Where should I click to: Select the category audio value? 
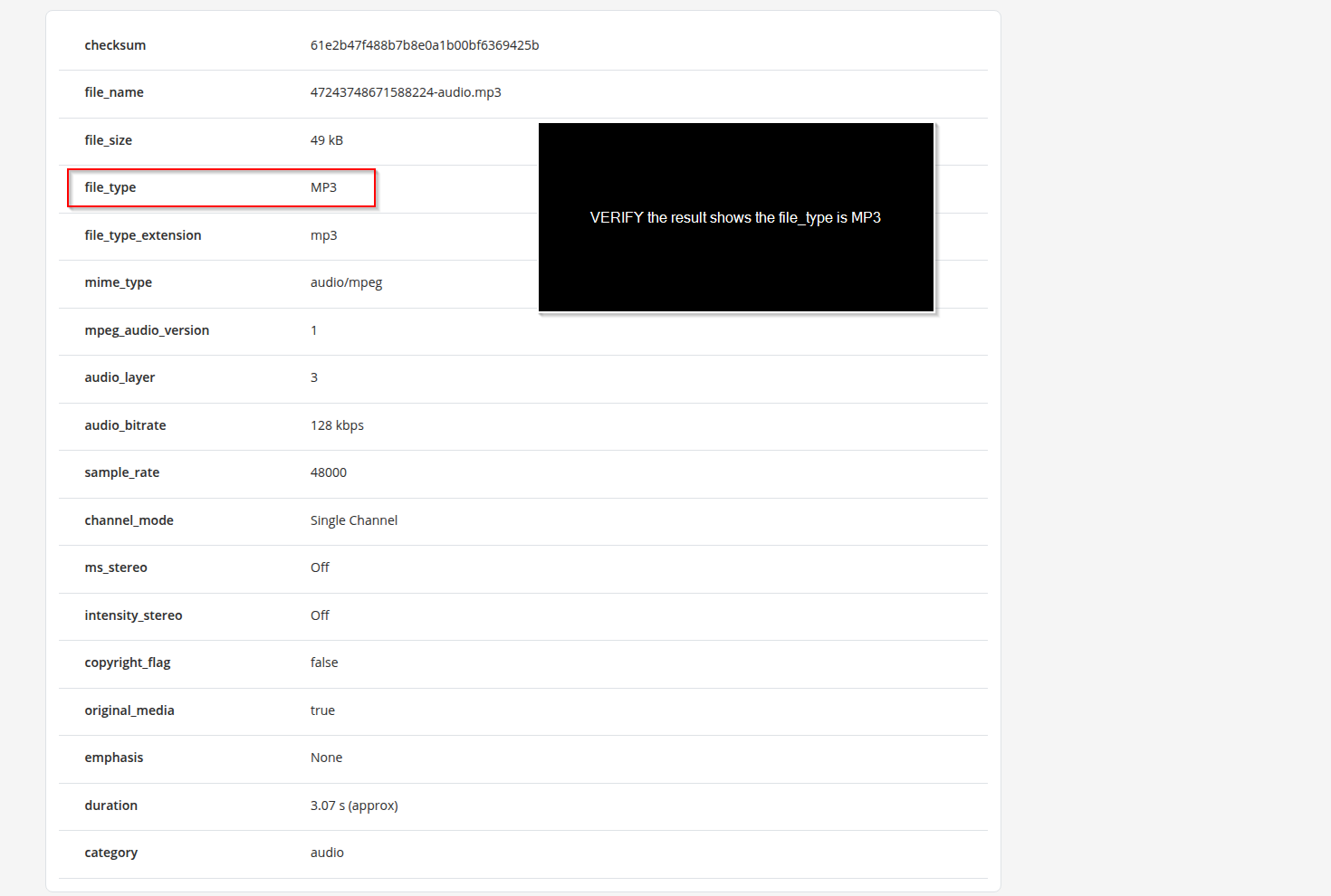pos(327,853)
